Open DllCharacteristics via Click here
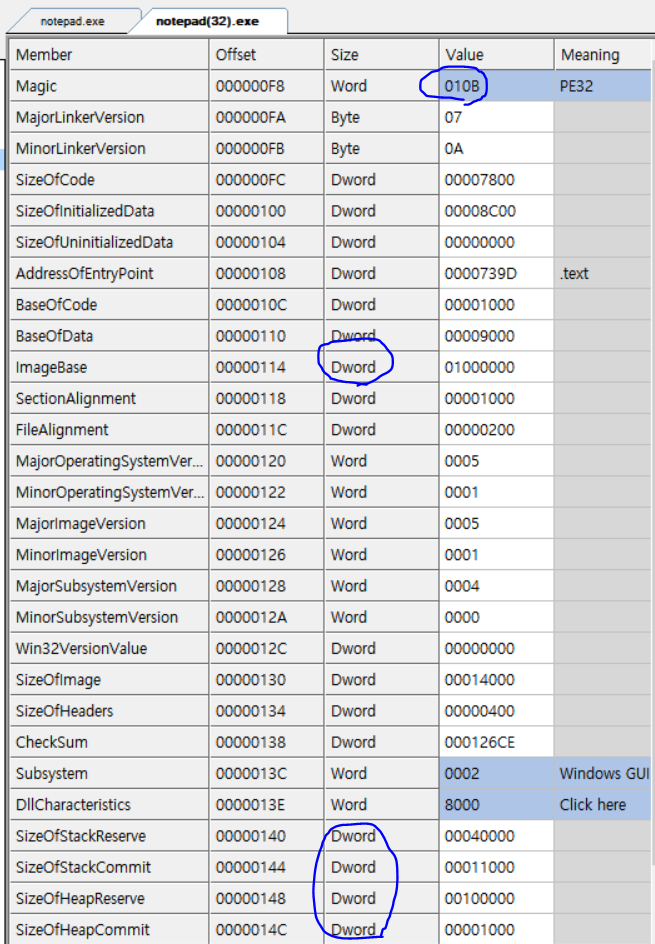The width and height of the screenshot is (655, 944). [x=603, y=806]
